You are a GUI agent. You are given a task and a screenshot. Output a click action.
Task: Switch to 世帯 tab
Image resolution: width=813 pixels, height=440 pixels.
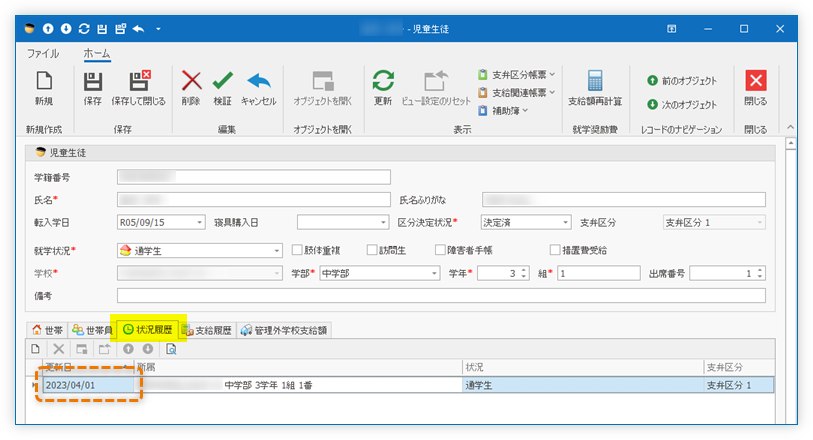(x=47, y=330)
